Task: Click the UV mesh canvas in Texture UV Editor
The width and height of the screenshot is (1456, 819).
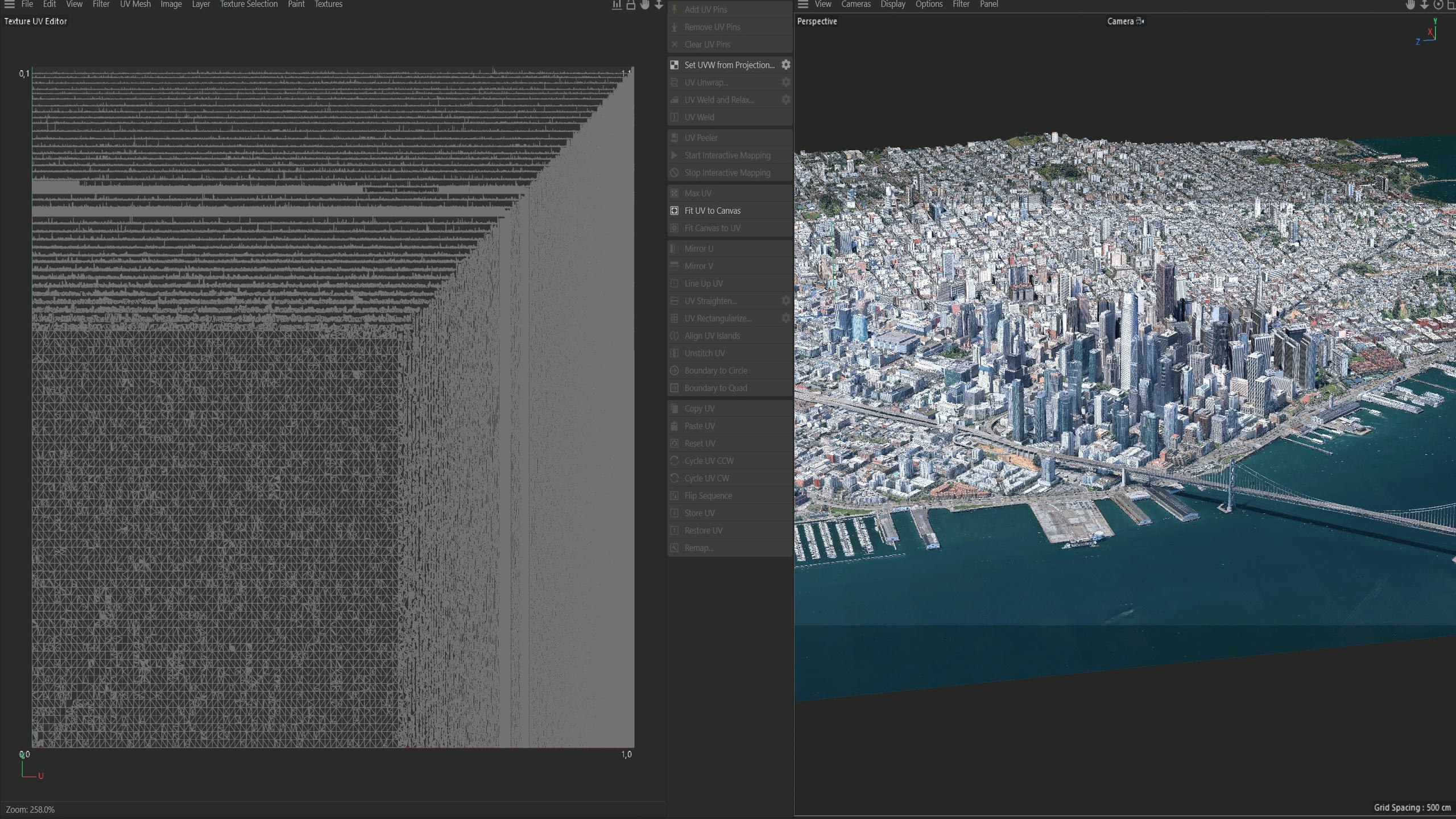Action: 333,407
